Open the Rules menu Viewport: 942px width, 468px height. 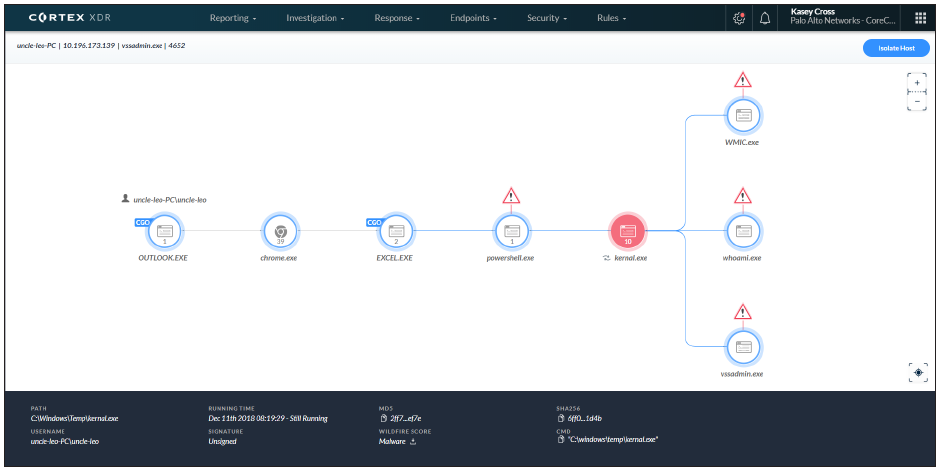[612, 18]
